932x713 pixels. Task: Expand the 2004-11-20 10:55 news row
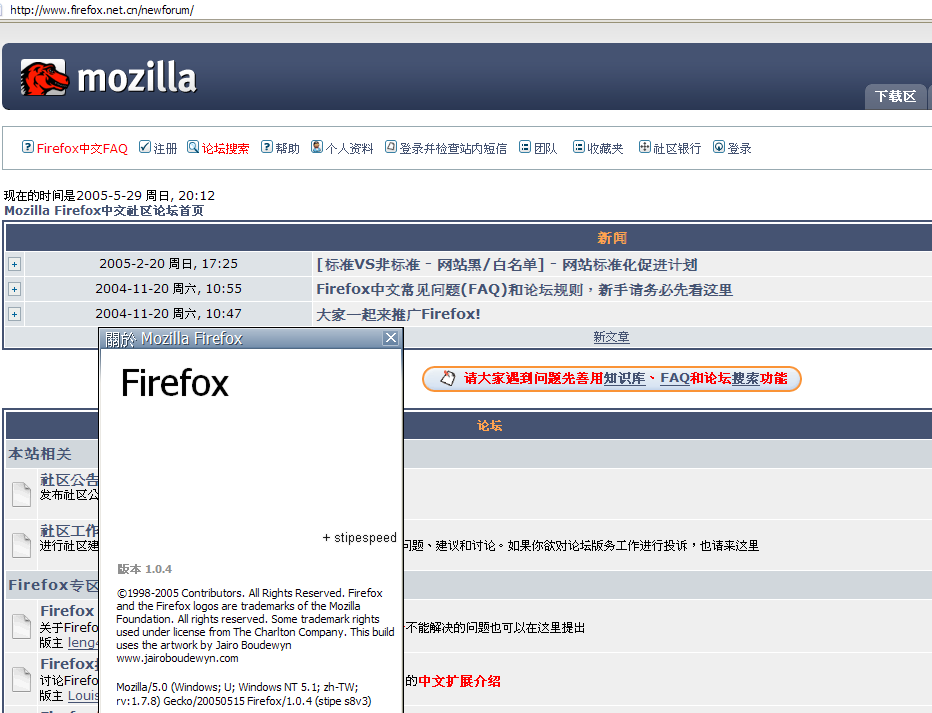coord(14,289)
